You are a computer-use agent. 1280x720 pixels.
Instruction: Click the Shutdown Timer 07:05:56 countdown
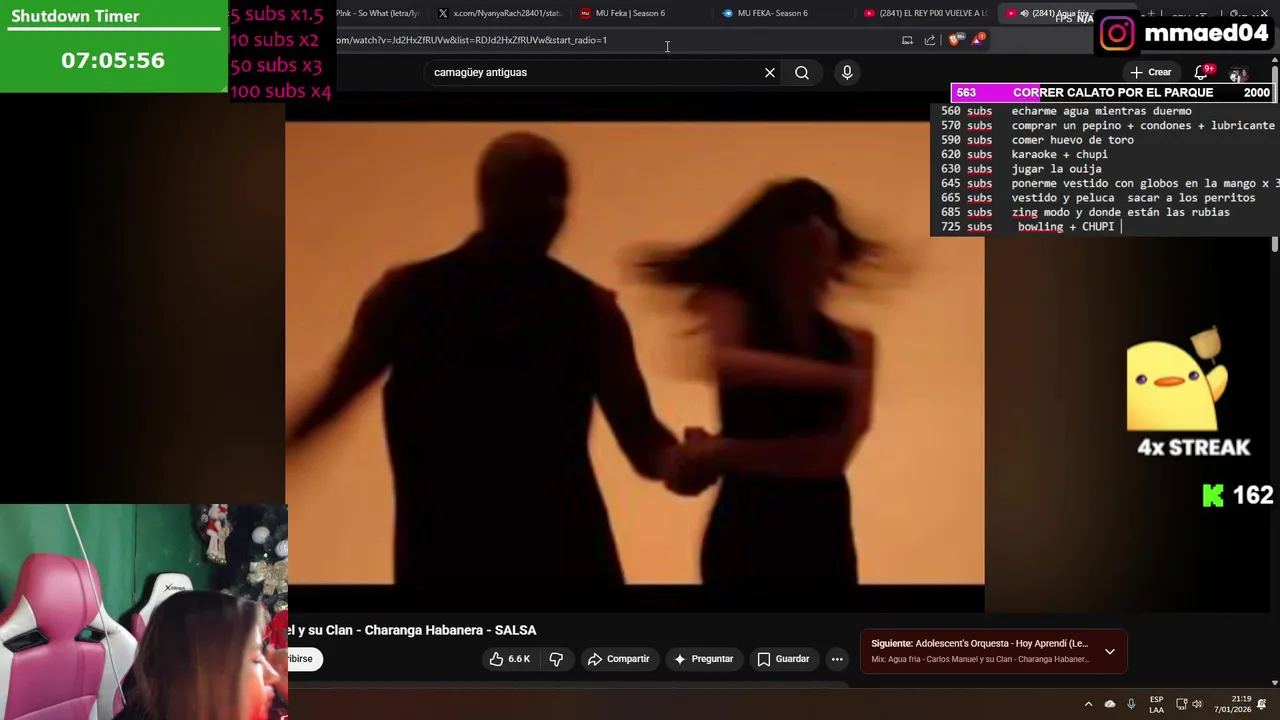click(x=113, y=60)
